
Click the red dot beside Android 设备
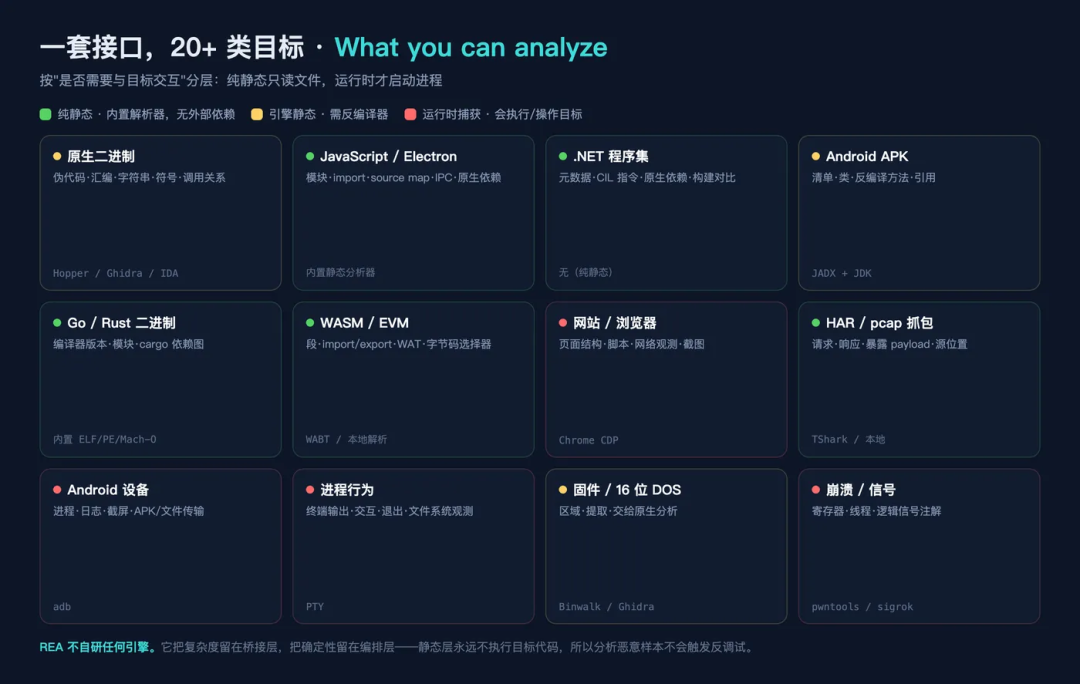pyautogui.click(x=57, y=490)
